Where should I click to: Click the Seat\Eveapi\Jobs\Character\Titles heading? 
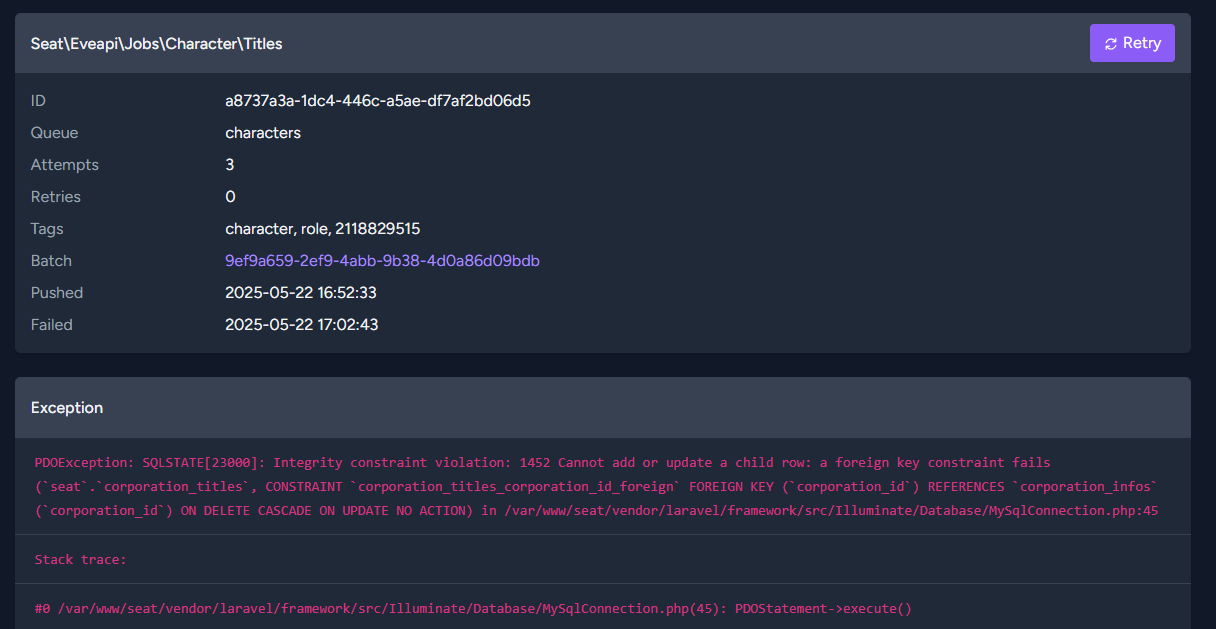(156, 43)
